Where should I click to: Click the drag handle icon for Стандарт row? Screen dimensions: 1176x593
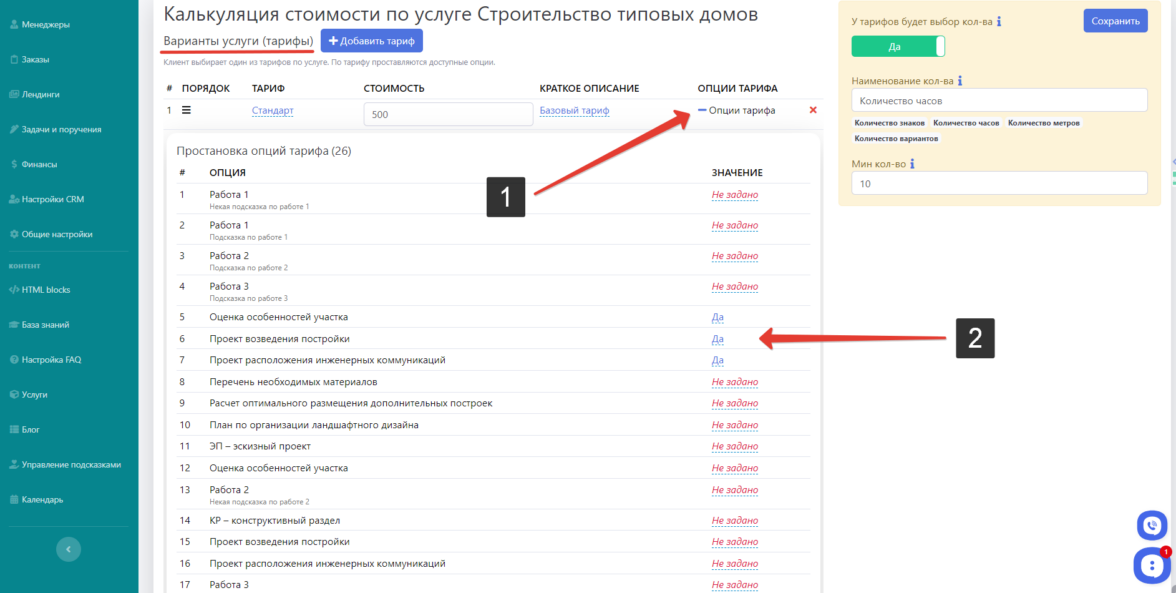(186, 110)
